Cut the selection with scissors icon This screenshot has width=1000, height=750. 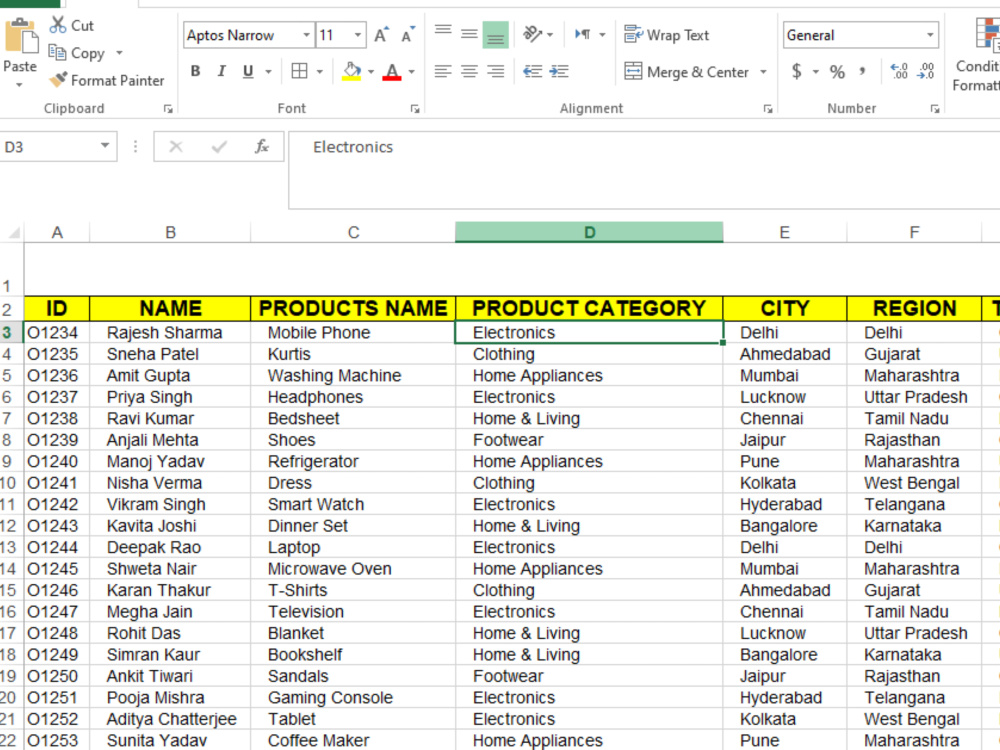pos(58,25)
